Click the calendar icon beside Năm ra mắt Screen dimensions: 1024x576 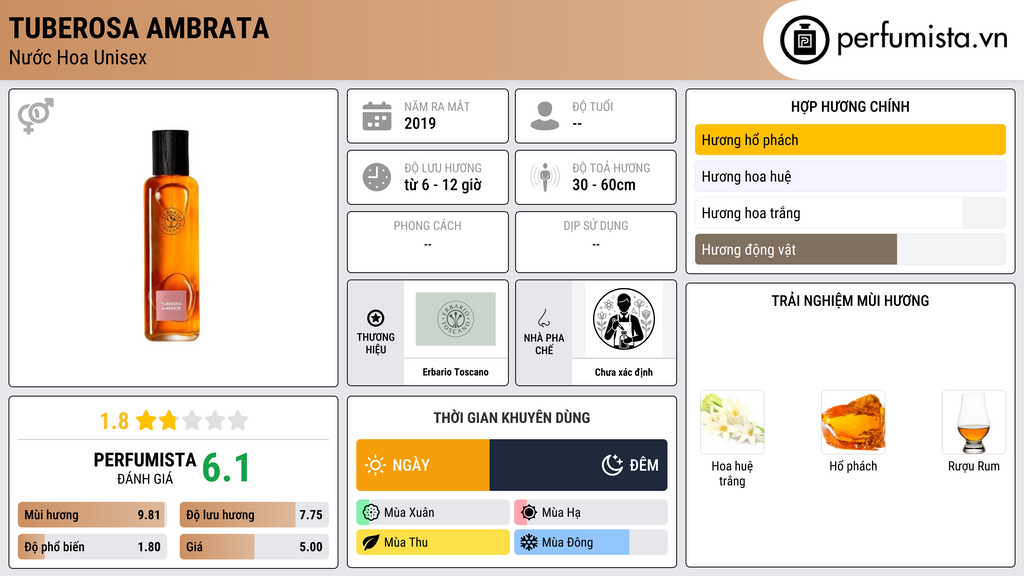click(377, 116)
